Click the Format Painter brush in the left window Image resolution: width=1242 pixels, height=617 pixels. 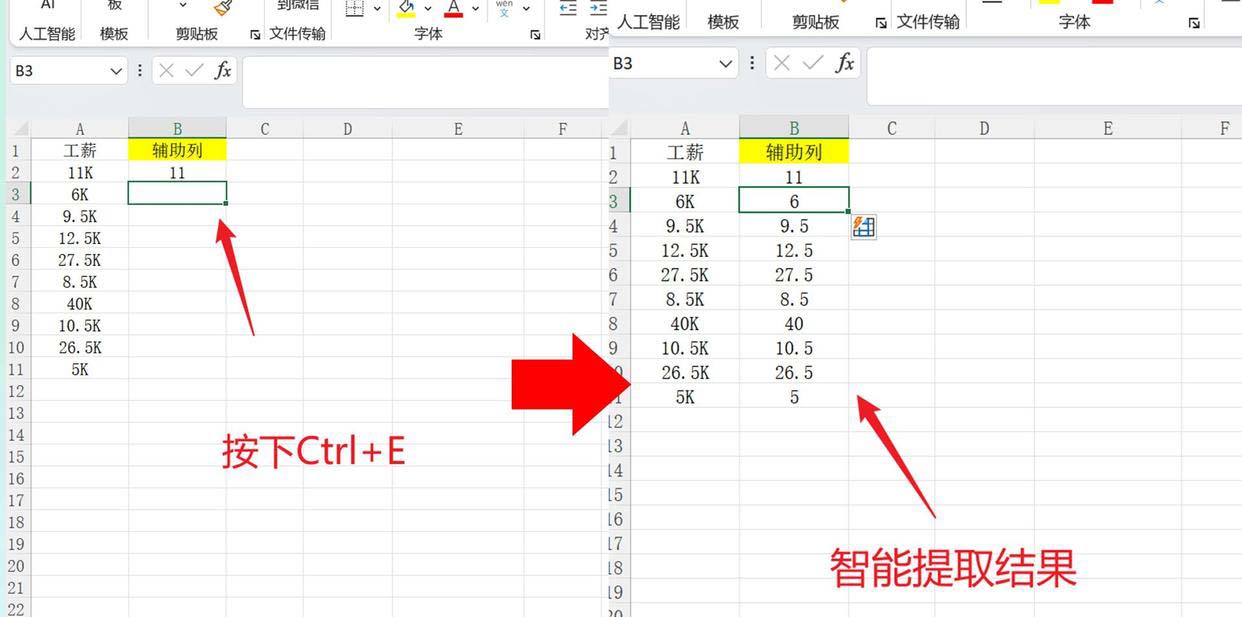tap(223, 8)
